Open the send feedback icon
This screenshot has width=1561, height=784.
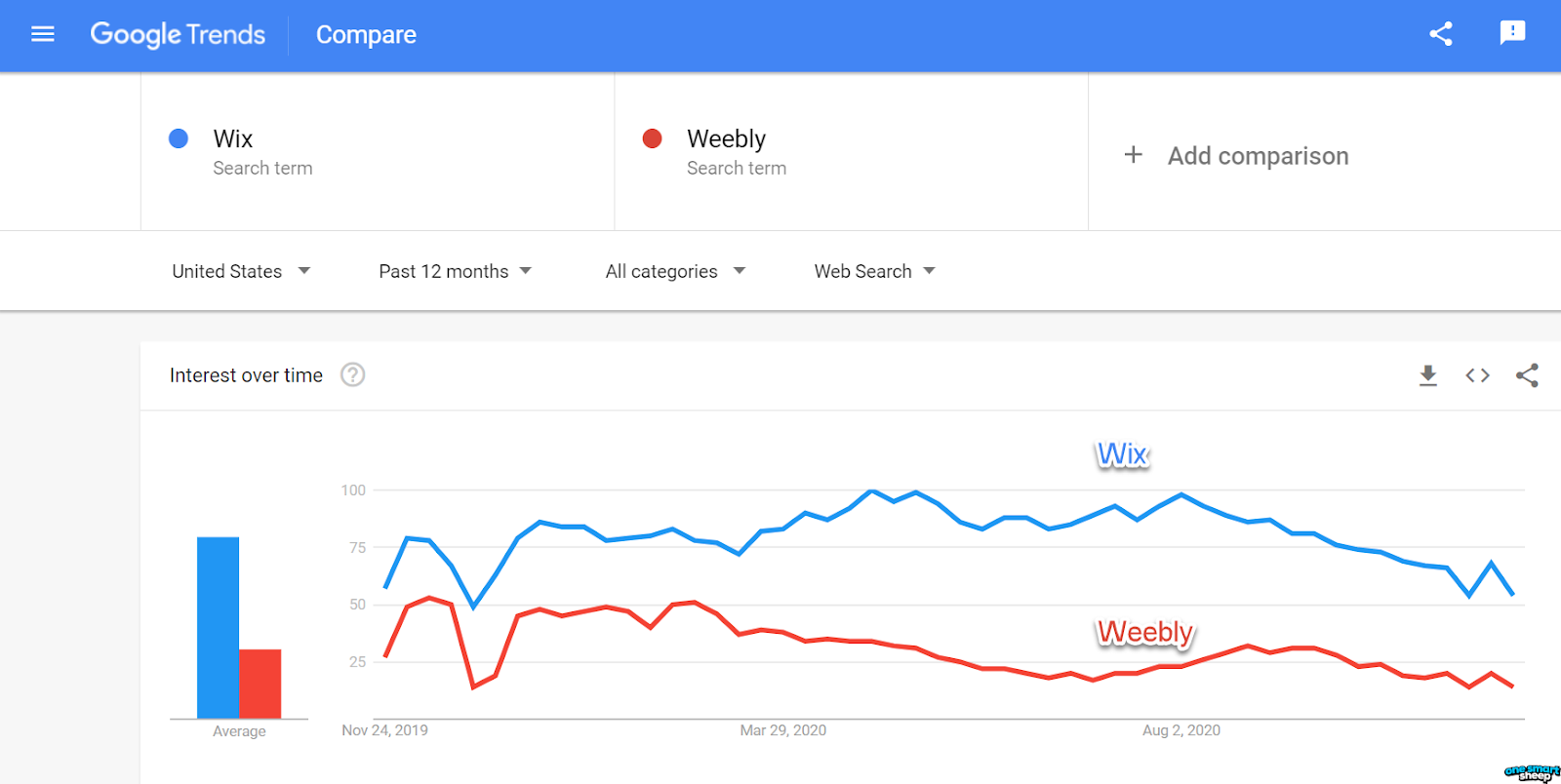[x=1512, y=33]
